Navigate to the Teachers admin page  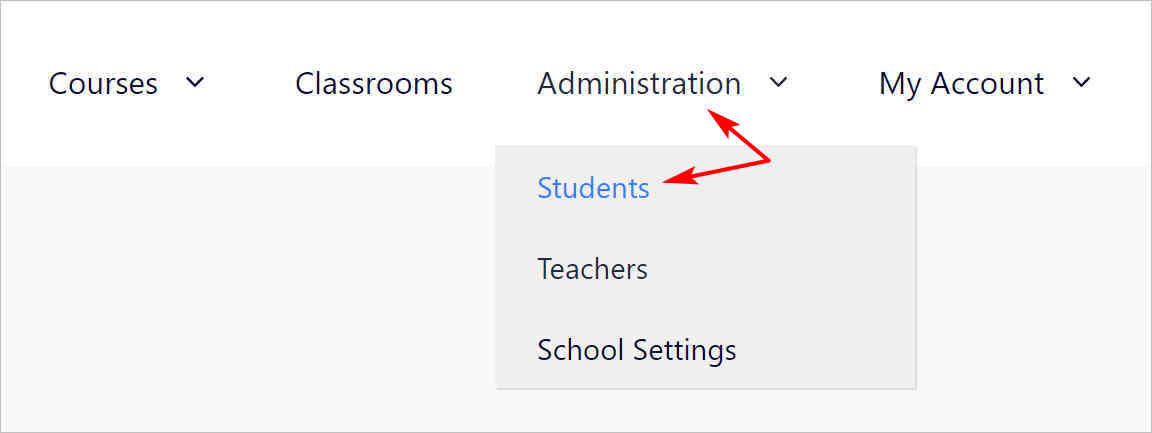click(592, 269)
